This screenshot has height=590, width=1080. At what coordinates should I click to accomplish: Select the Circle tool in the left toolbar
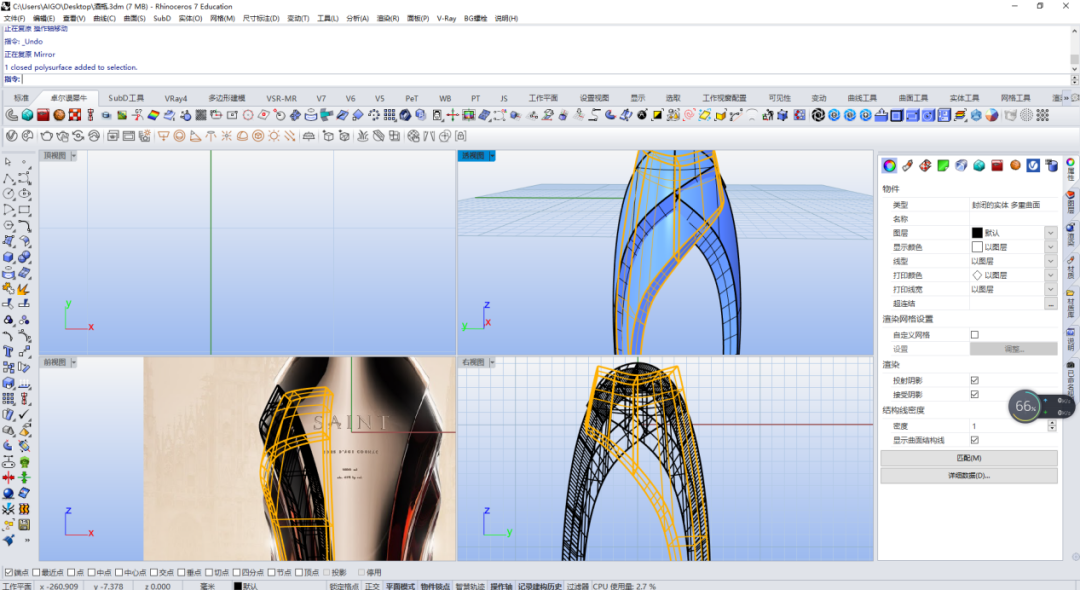tap(8, 193)
